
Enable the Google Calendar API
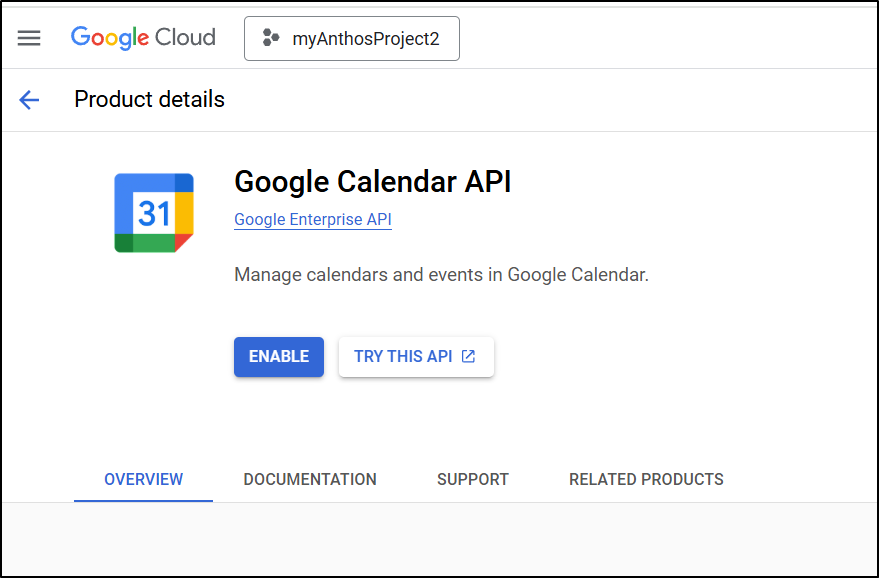tap(279, 357)
